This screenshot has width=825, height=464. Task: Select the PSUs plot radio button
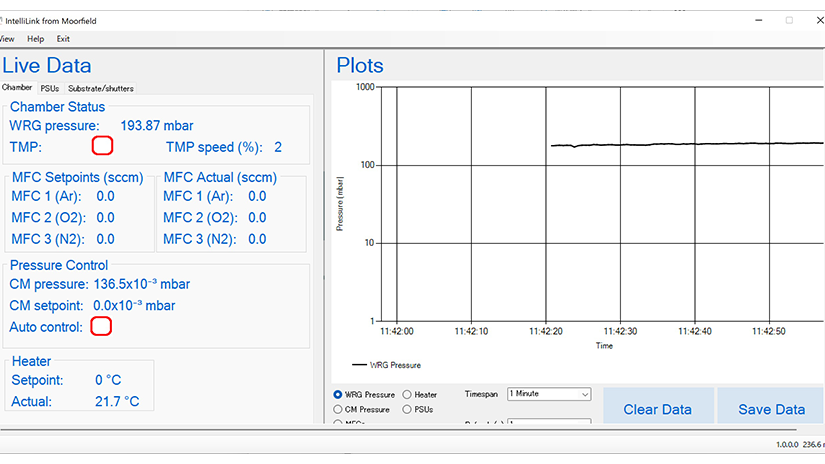click(x=407, y=409)
